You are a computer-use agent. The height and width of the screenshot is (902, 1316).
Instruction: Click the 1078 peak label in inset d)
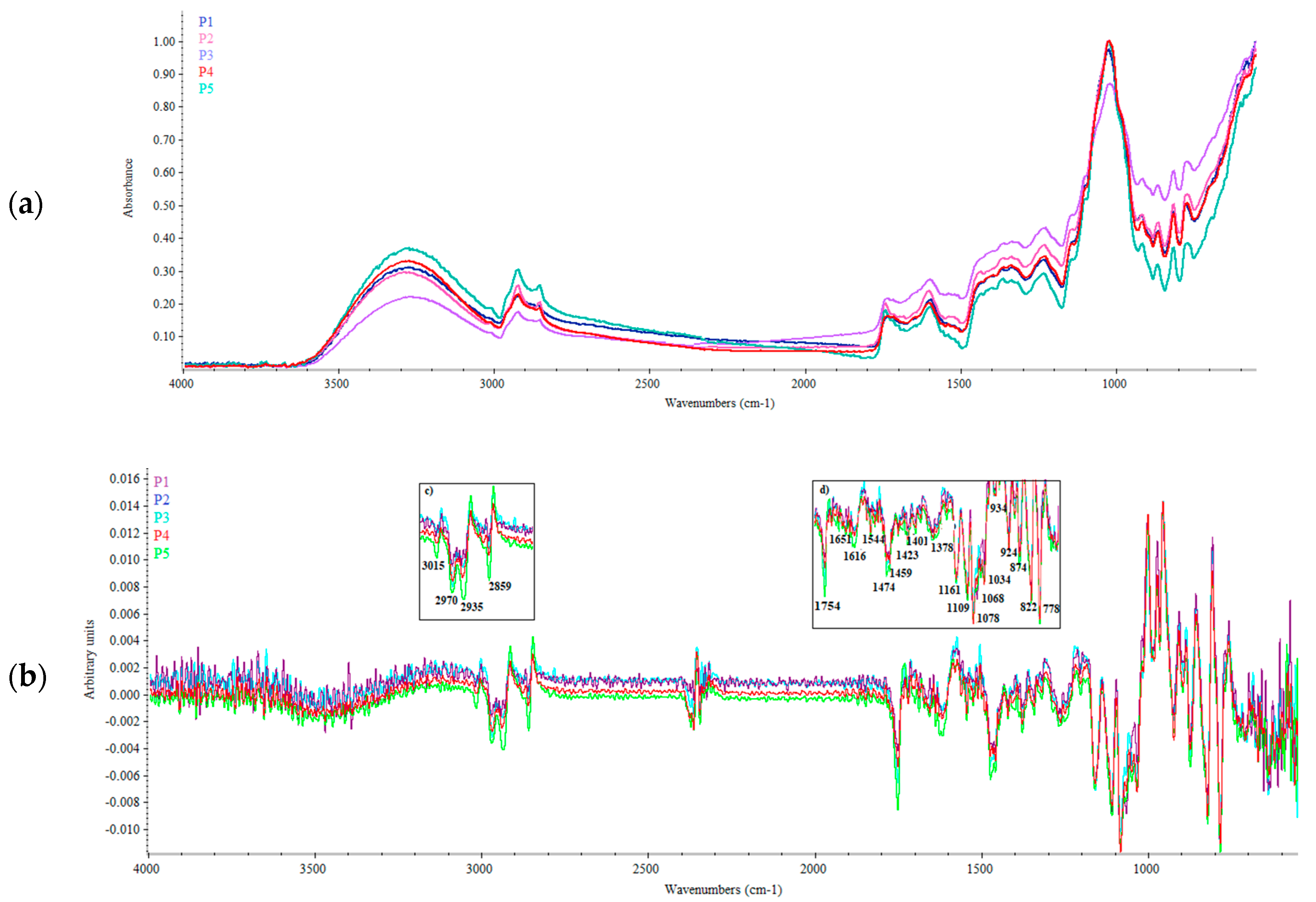coord(988,619)
